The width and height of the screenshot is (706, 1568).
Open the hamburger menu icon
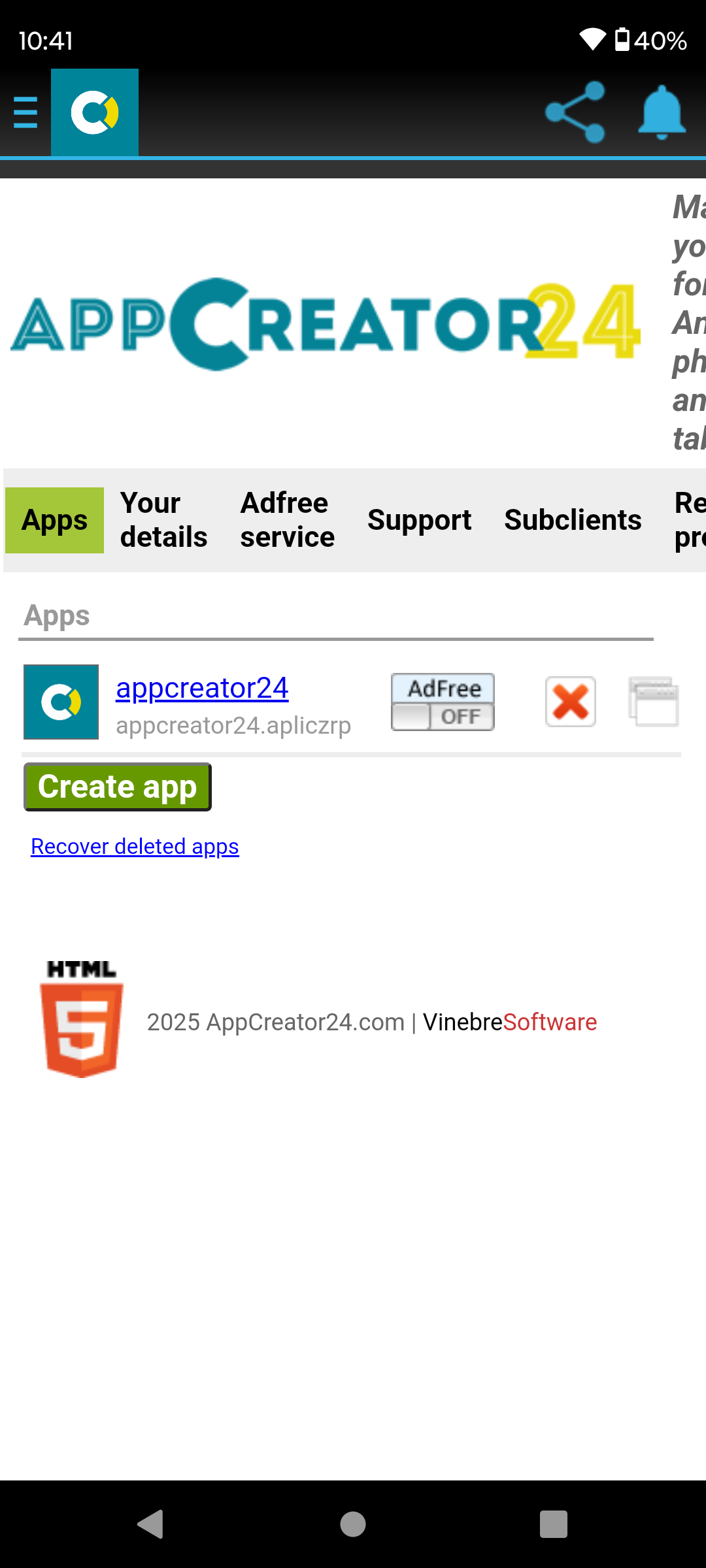(x=25, y=112)
